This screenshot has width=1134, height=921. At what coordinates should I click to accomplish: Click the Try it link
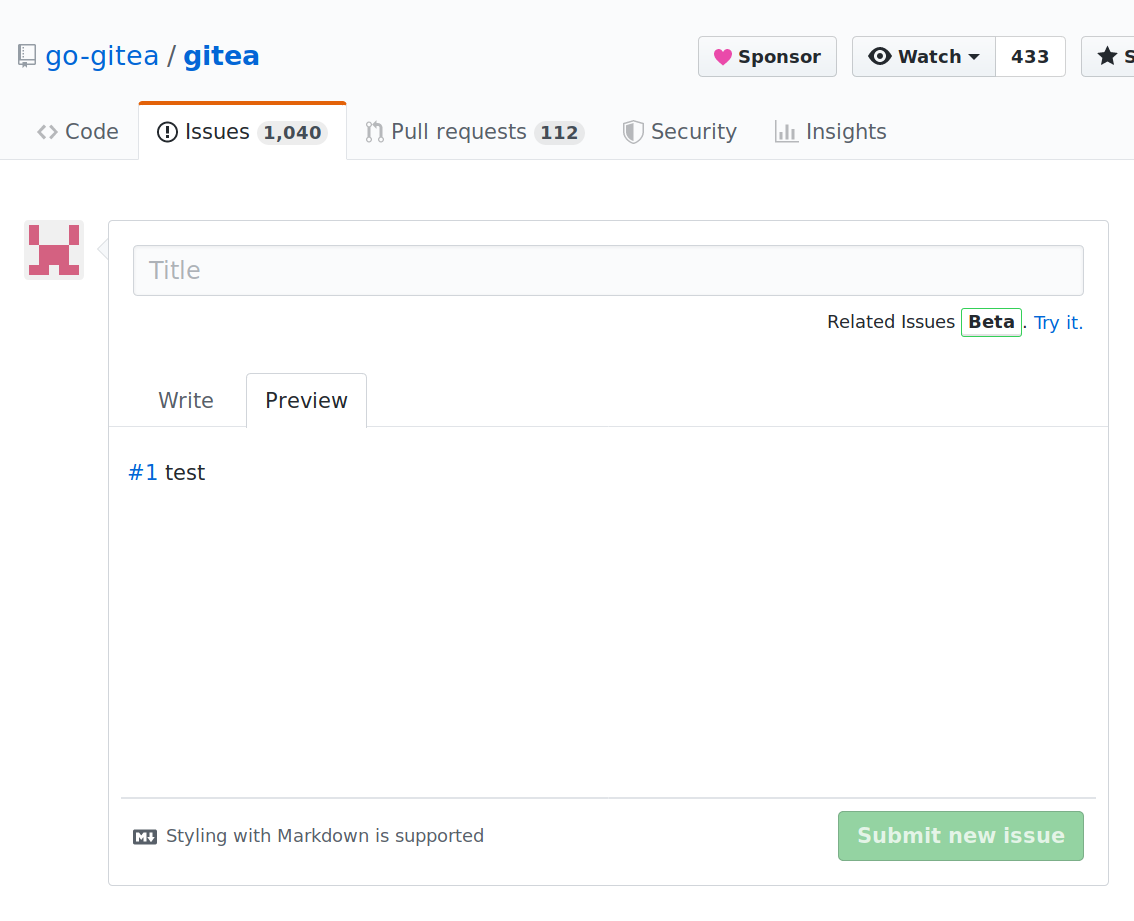[1058, 323]
